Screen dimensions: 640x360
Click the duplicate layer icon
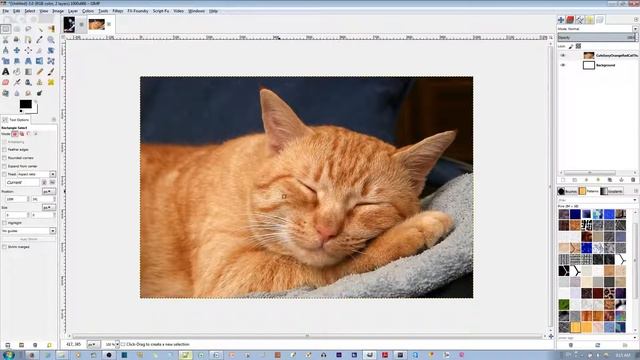click(x=610, y=180)
